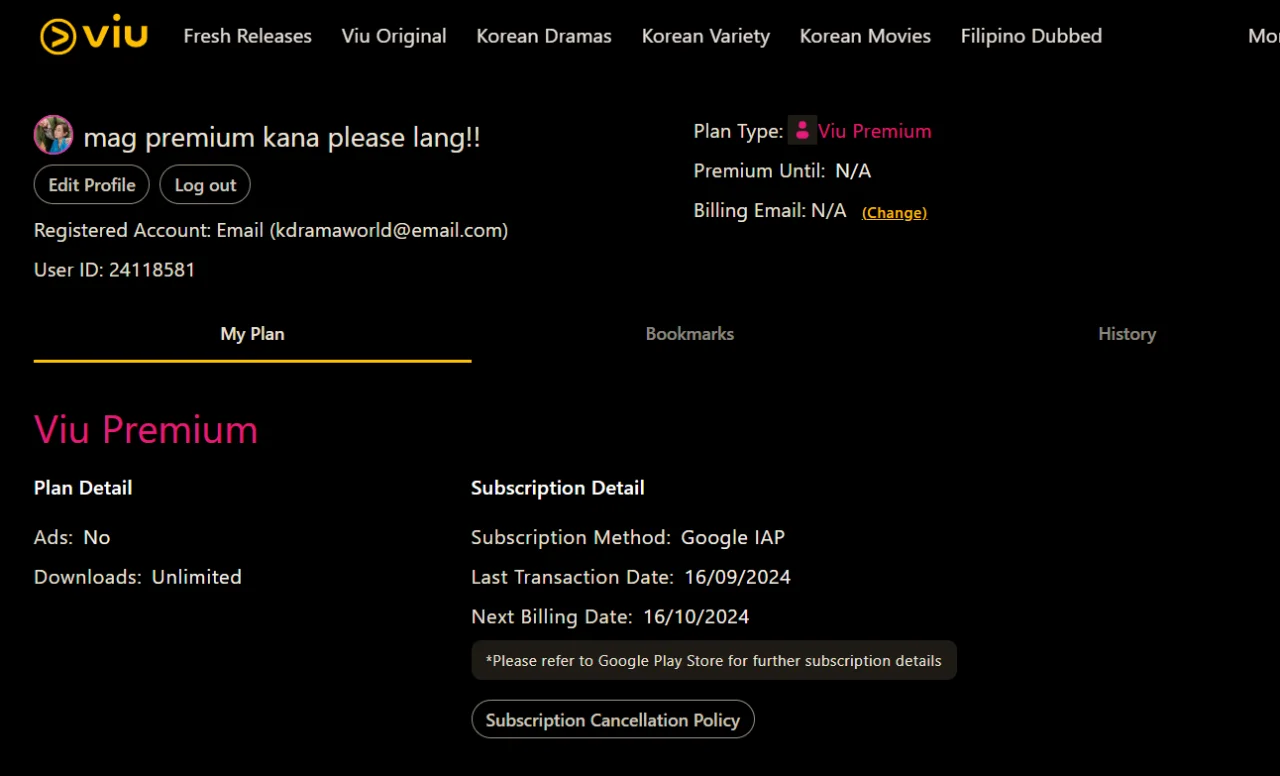The image size is (1280, 776).
Task: Click the Last Transaction Date 16/09/2024
Action: pos(631,577)
